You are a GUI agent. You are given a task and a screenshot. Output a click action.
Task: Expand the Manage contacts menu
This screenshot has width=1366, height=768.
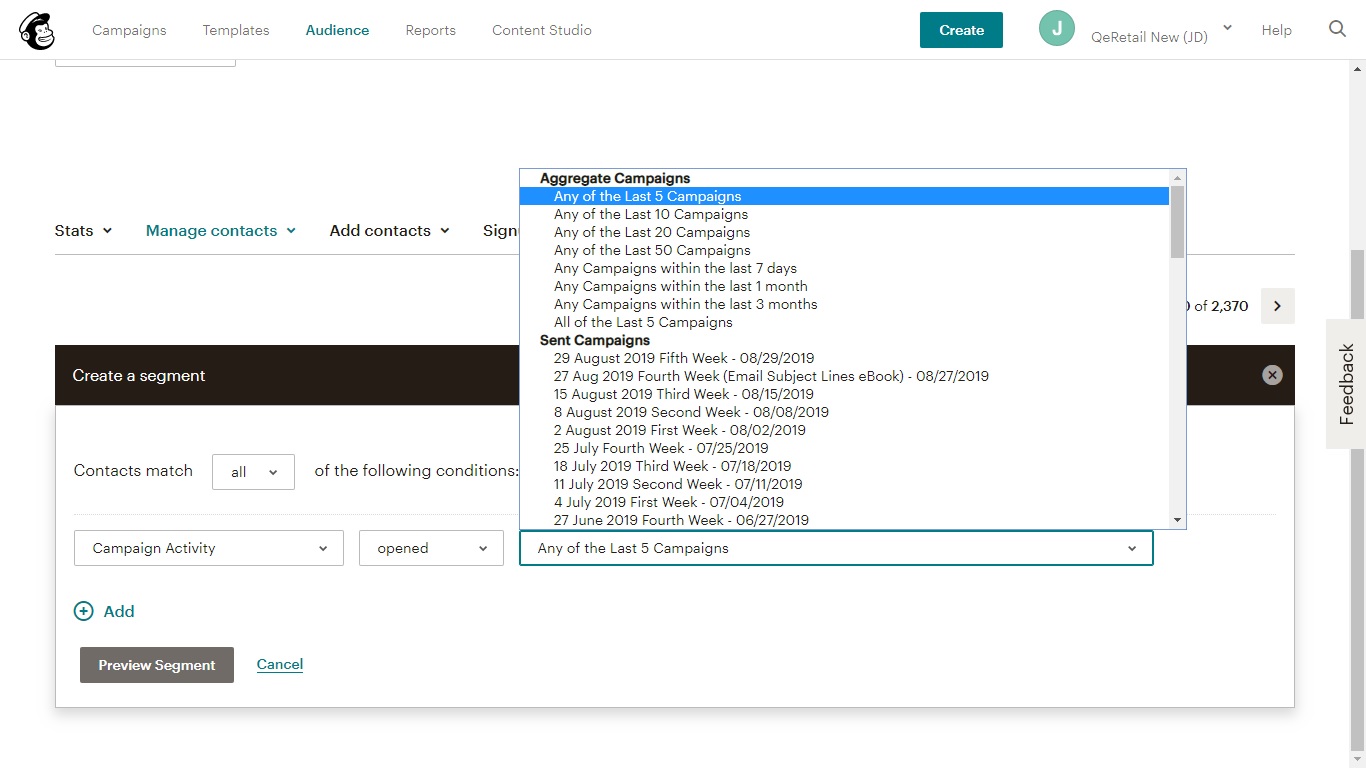tap(220, 231)
